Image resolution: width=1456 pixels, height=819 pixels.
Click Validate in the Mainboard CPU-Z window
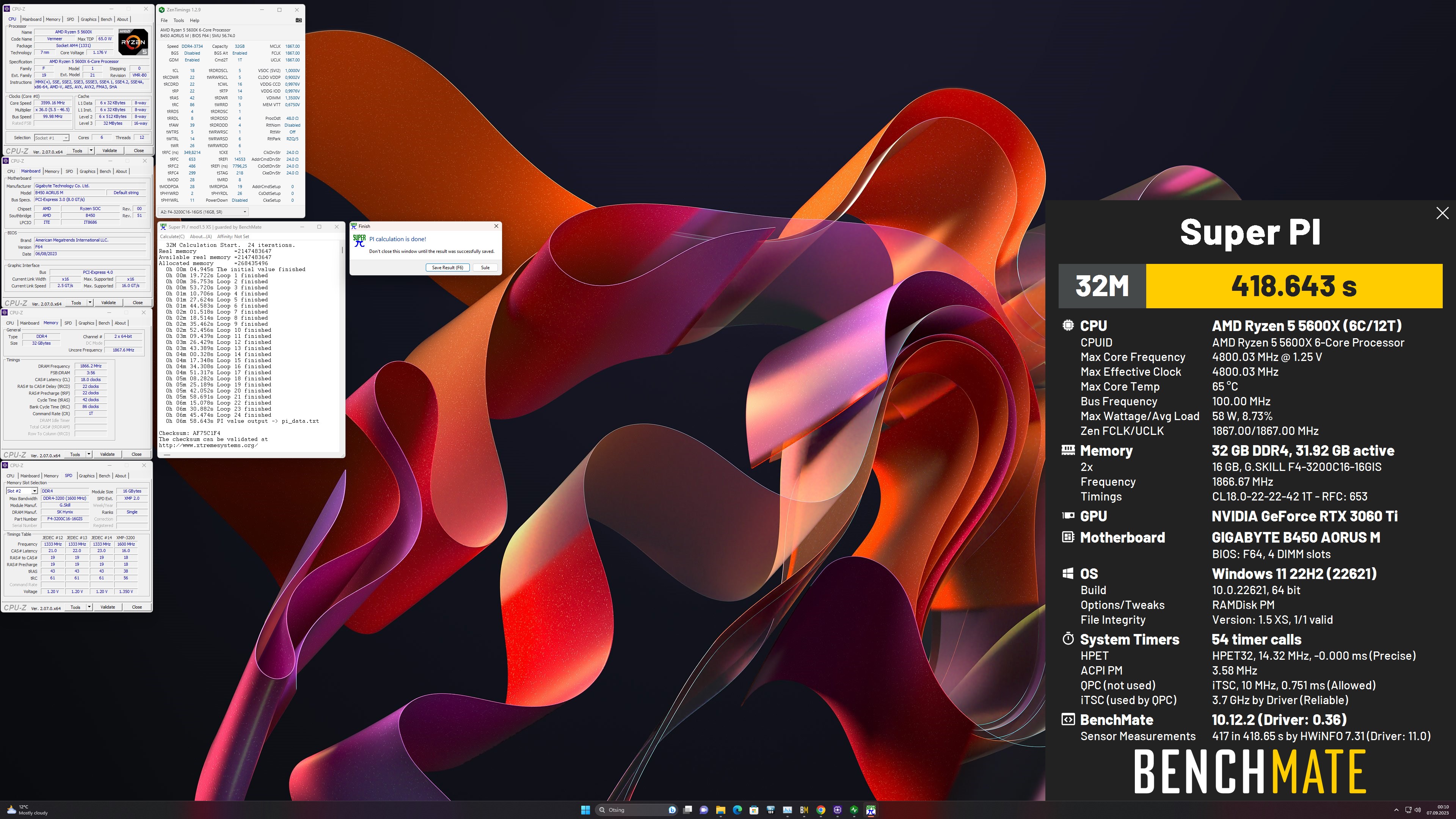tap(108, 303)
